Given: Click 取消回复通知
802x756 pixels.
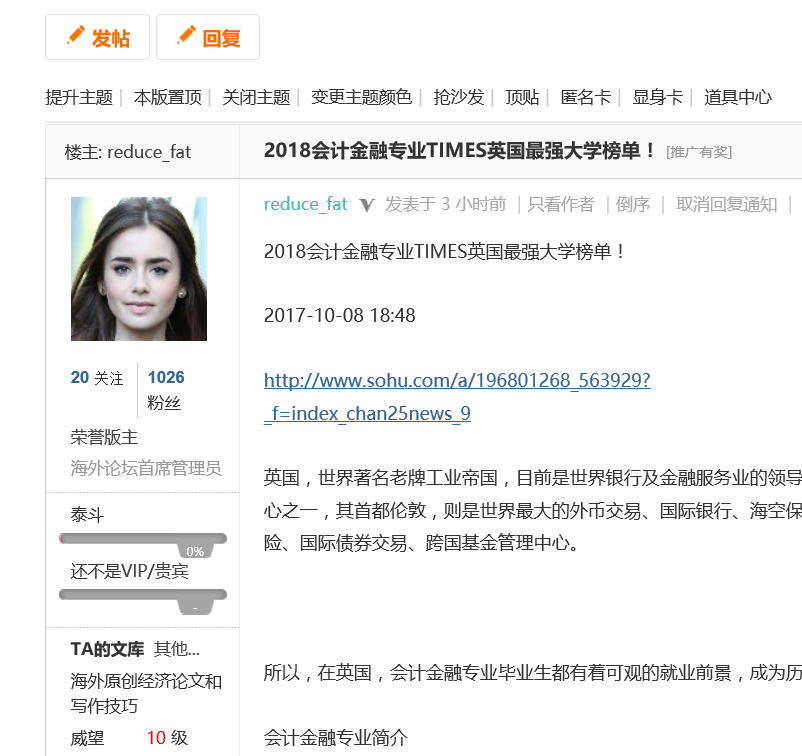Looking at the screenshot, I should [x=726, y=204].
